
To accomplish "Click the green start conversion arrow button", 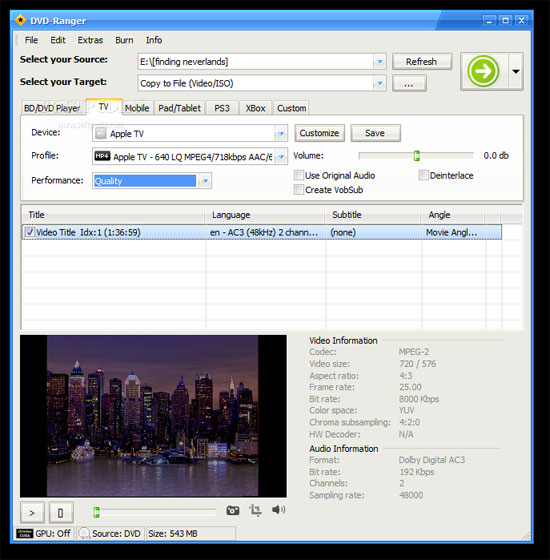I will [484, 71].
